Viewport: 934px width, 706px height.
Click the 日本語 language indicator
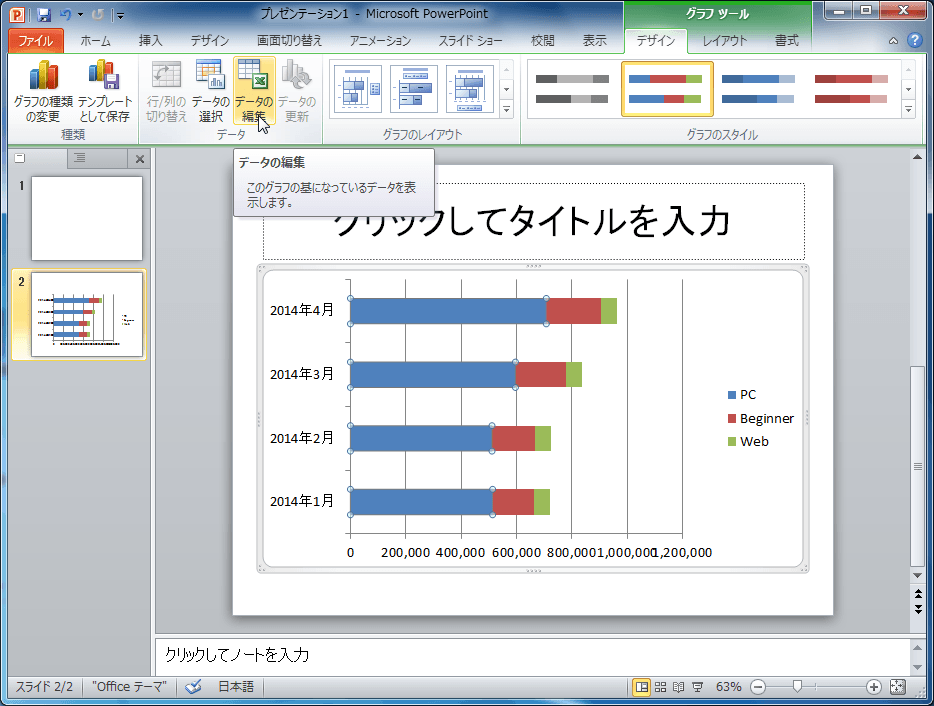pos(236,686)
